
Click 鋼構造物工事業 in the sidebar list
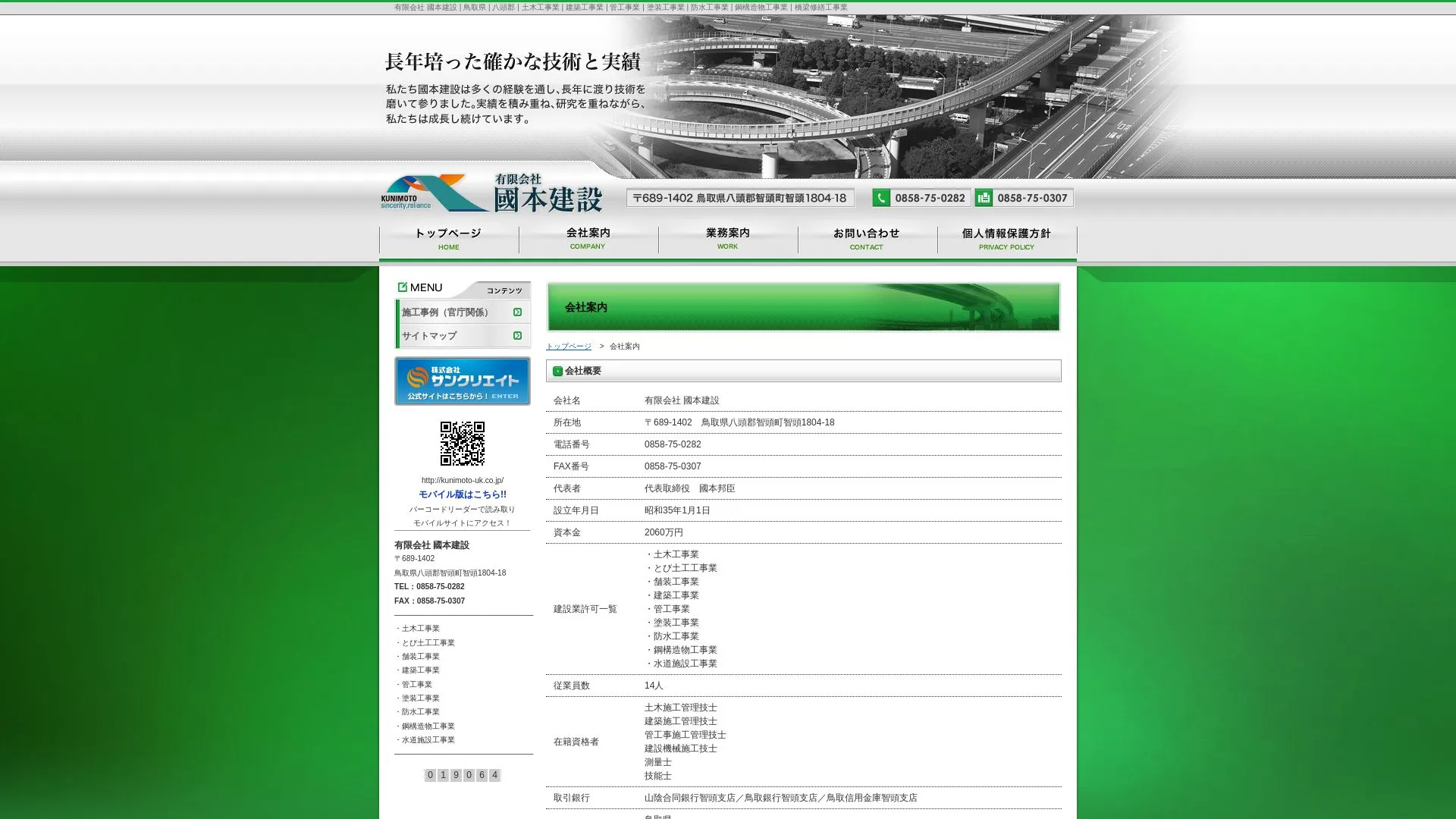point(426,726)
